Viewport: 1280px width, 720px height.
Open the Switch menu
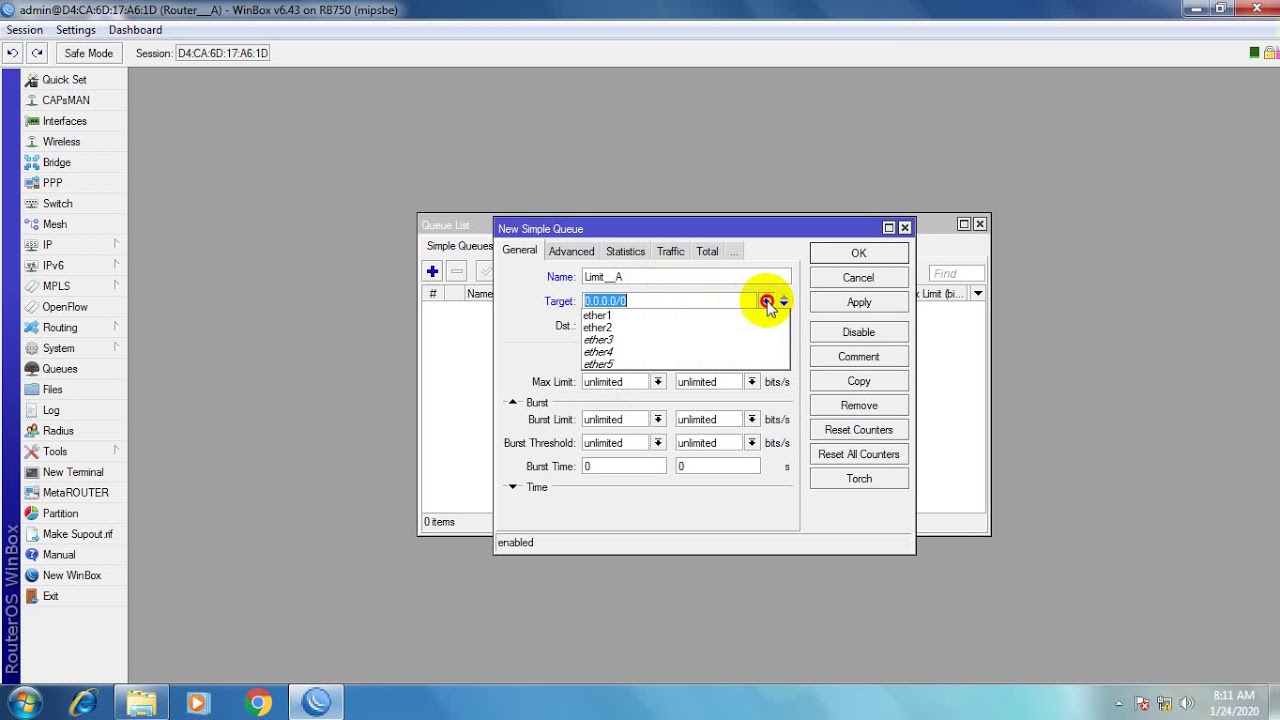coord(57,204)
